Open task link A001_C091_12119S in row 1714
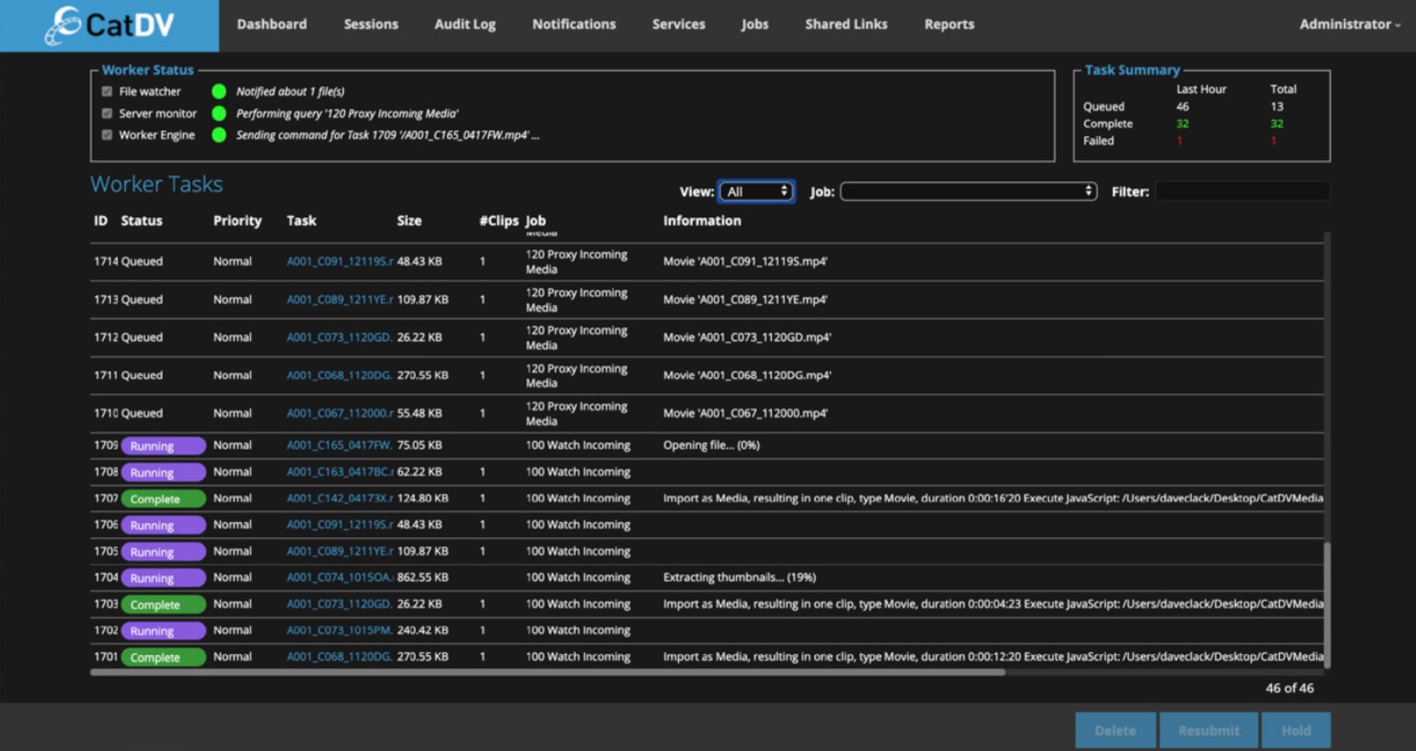Viewport: 1416px width, 751px height. pyautogui.click(x=340, y=262)
